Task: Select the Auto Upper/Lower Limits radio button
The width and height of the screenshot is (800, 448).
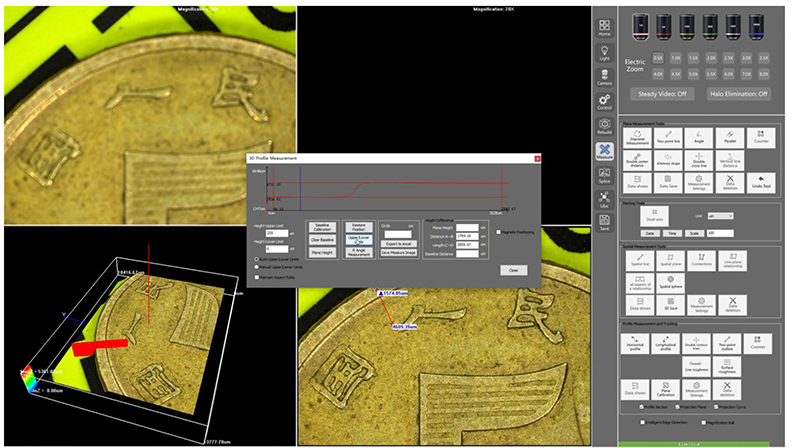Action: click(257, 259)
